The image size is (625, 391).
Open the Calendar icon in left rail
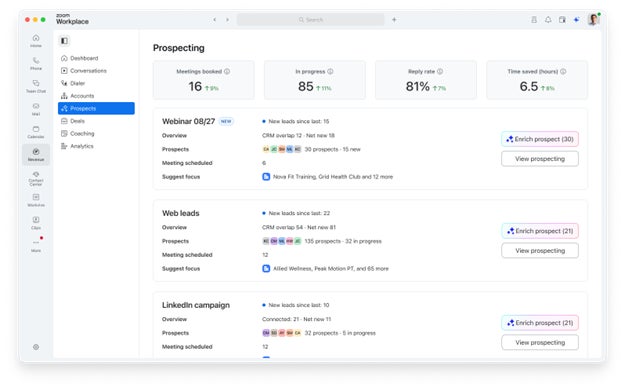[x=36, y=132]
